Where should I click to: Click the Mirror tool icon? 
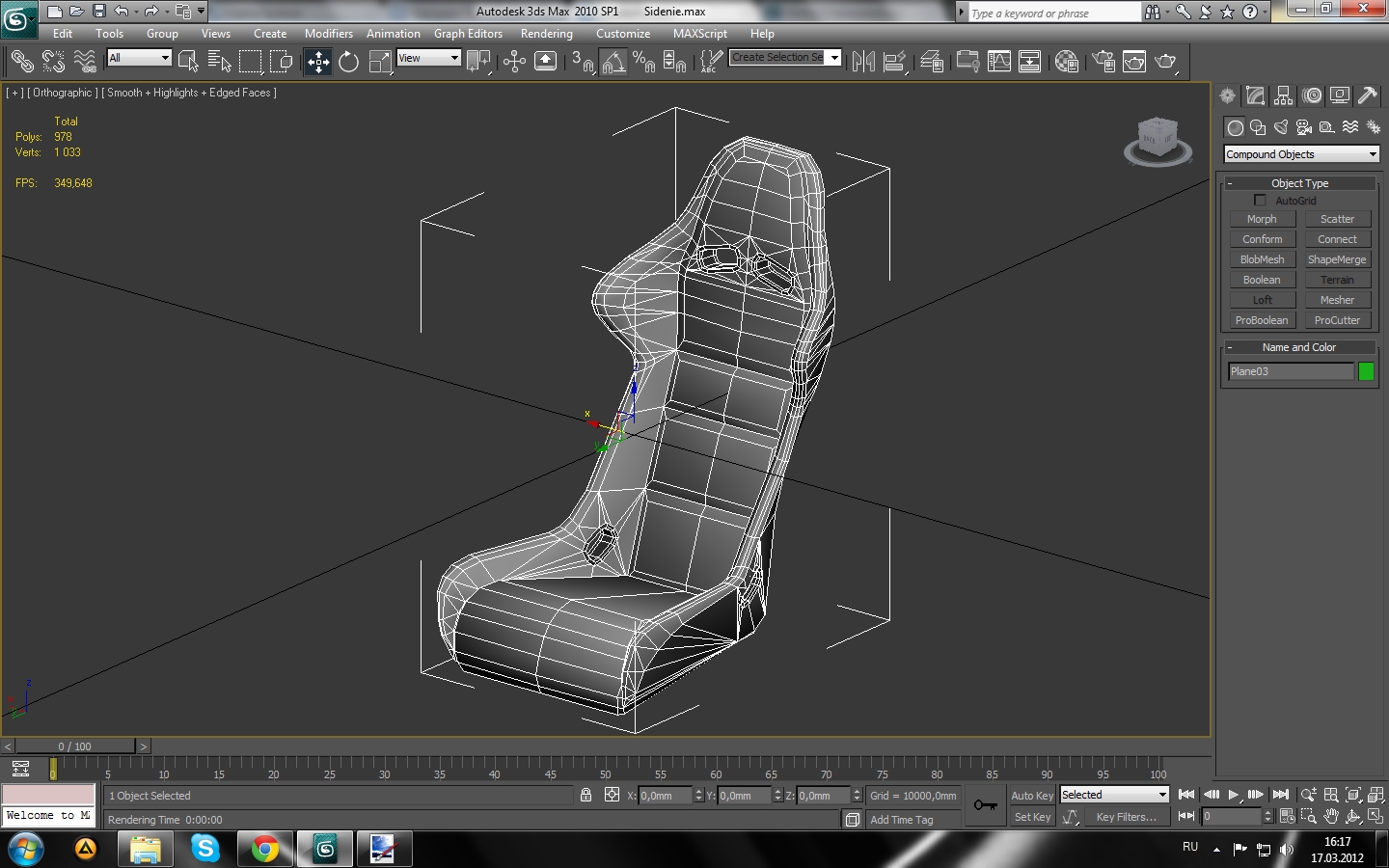pos(863,62)
